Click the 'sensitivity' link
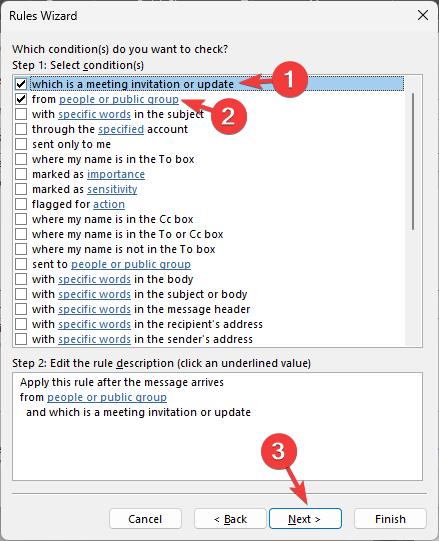 coord(112,189)
